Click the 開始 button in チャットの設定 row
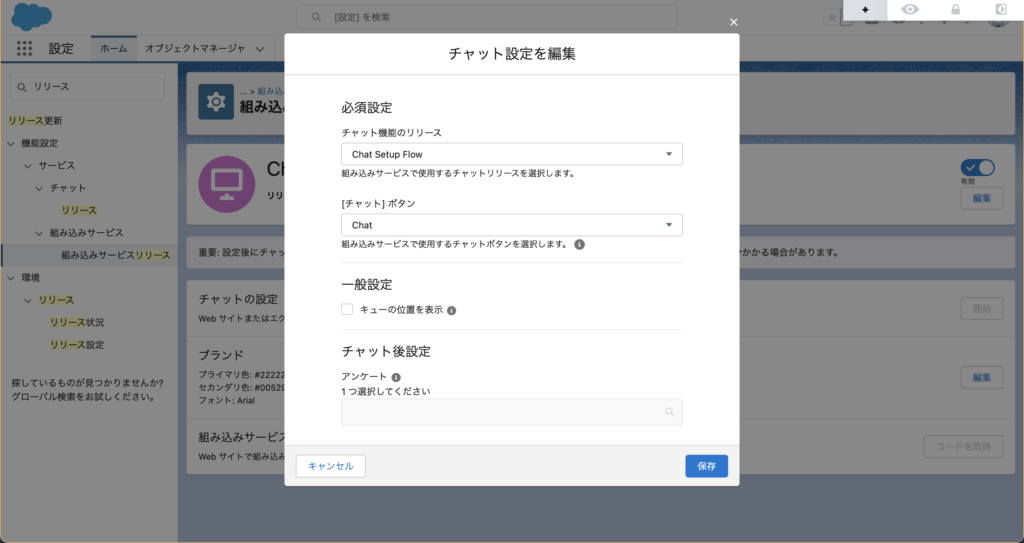The width and height of the screenshot is (1024, 543). 982,308
